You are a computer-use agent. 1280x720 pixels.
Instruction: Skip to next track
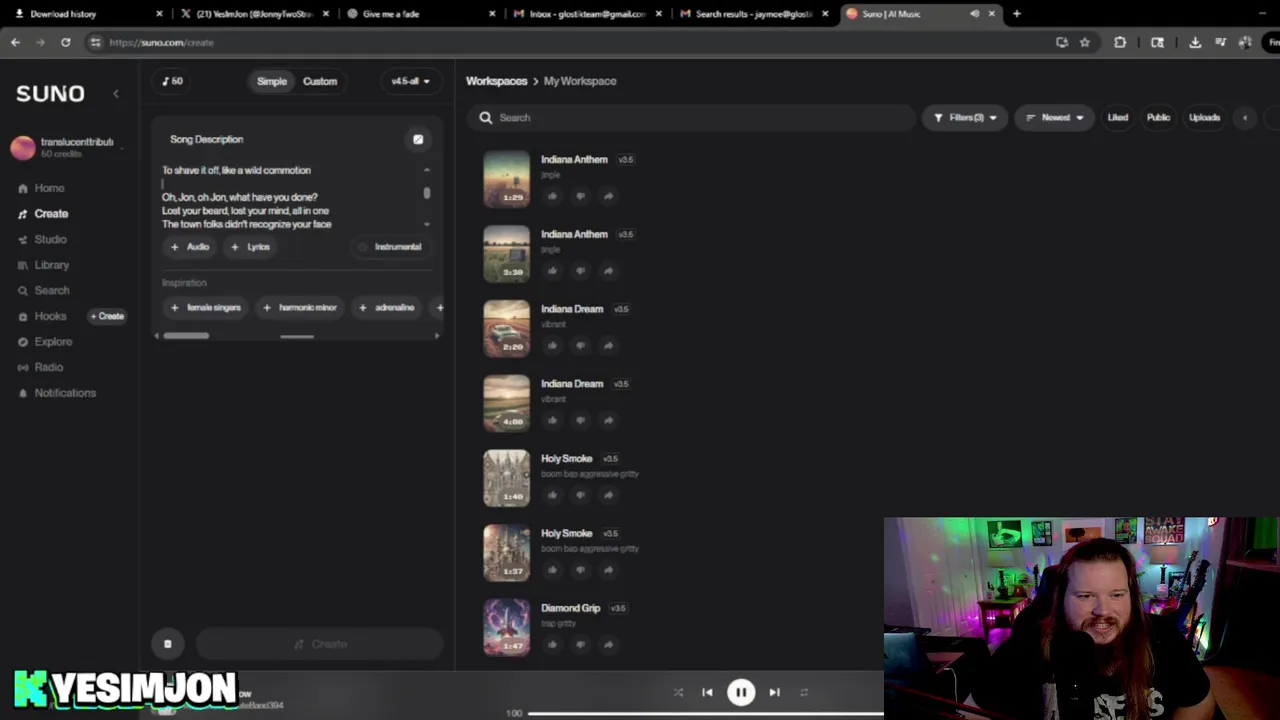774,692
